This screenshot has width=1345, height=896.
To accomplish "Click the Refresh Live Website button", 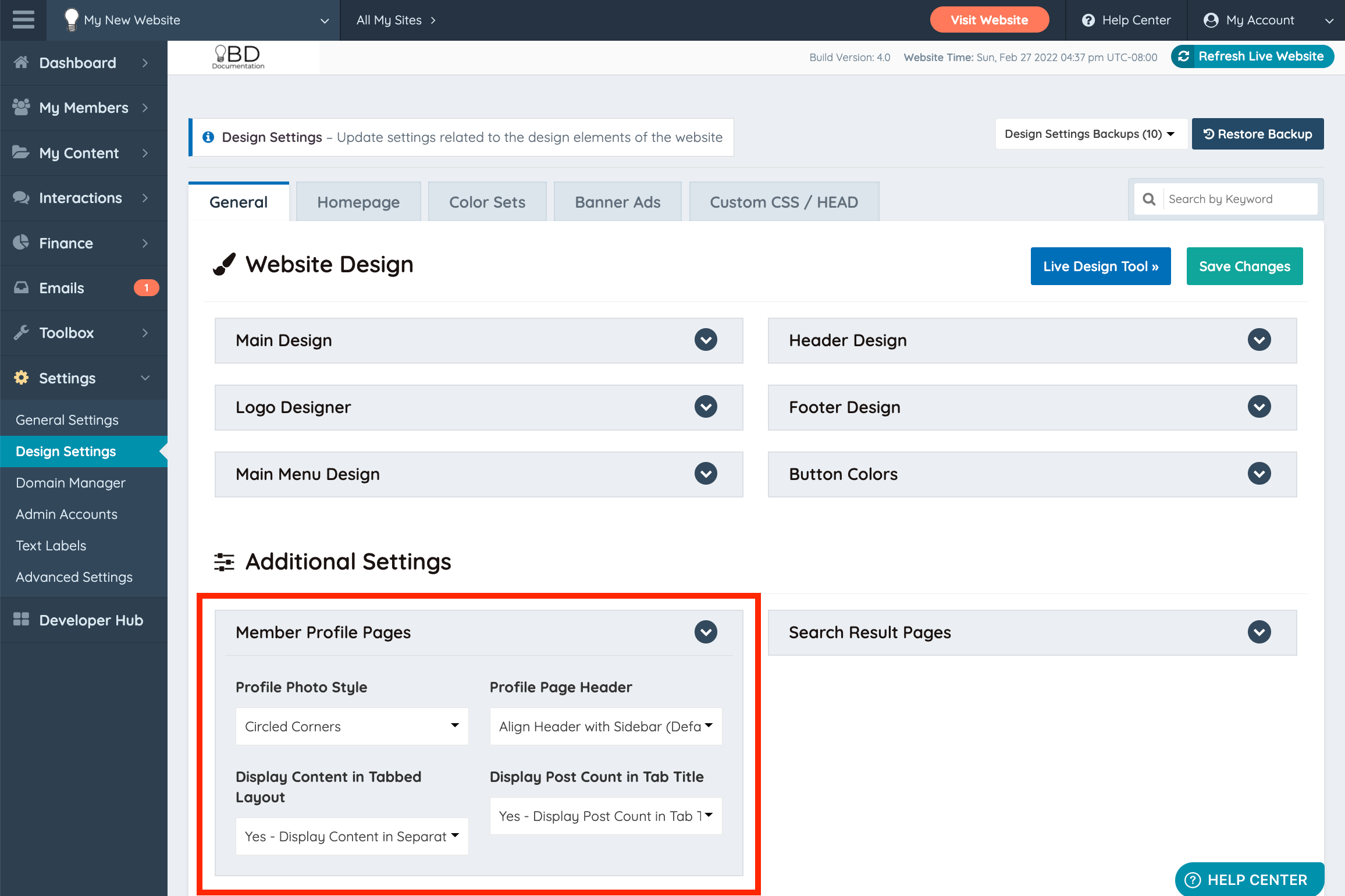I will (1252, 56).
